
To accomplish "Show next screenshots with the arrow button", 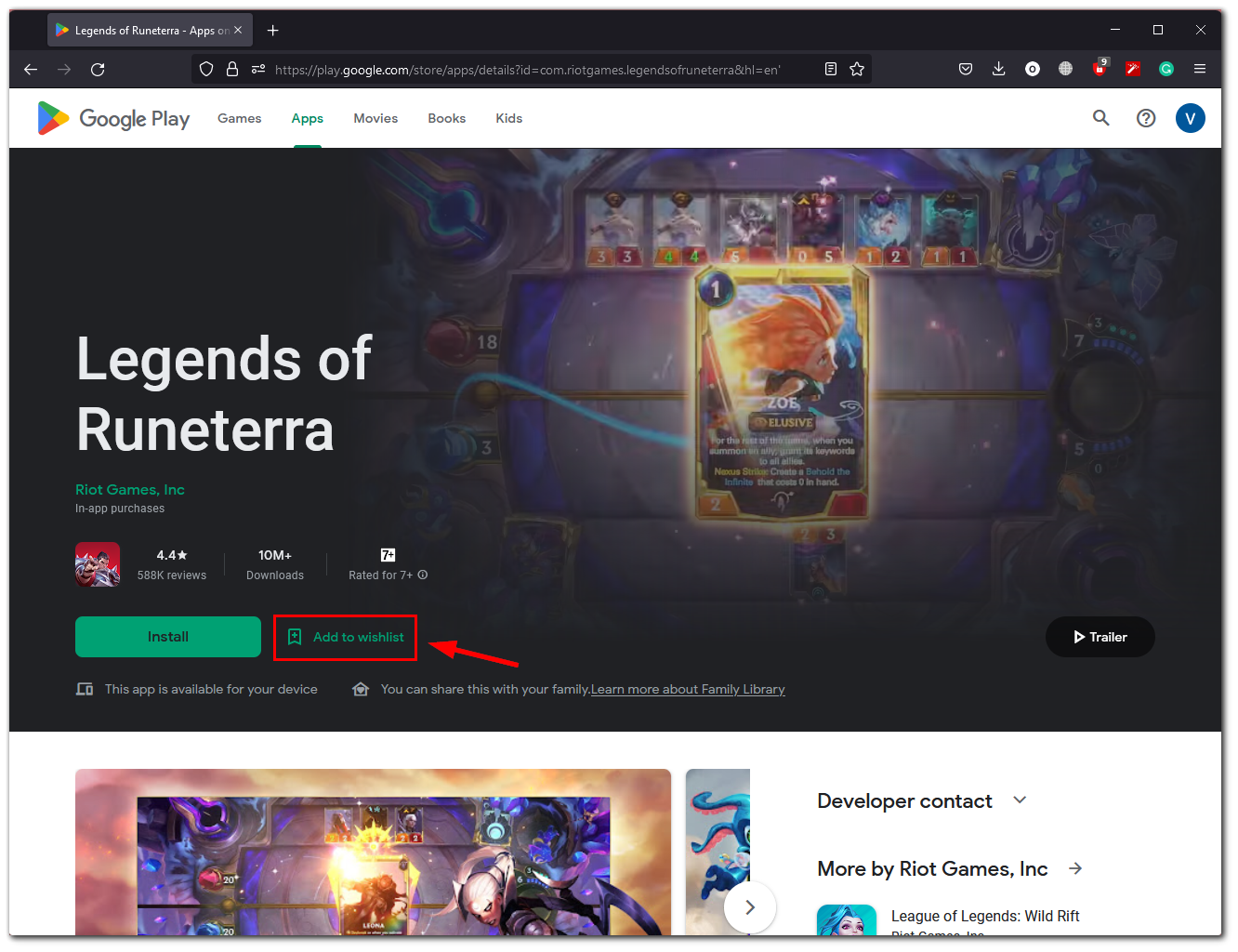I will 750,907.
